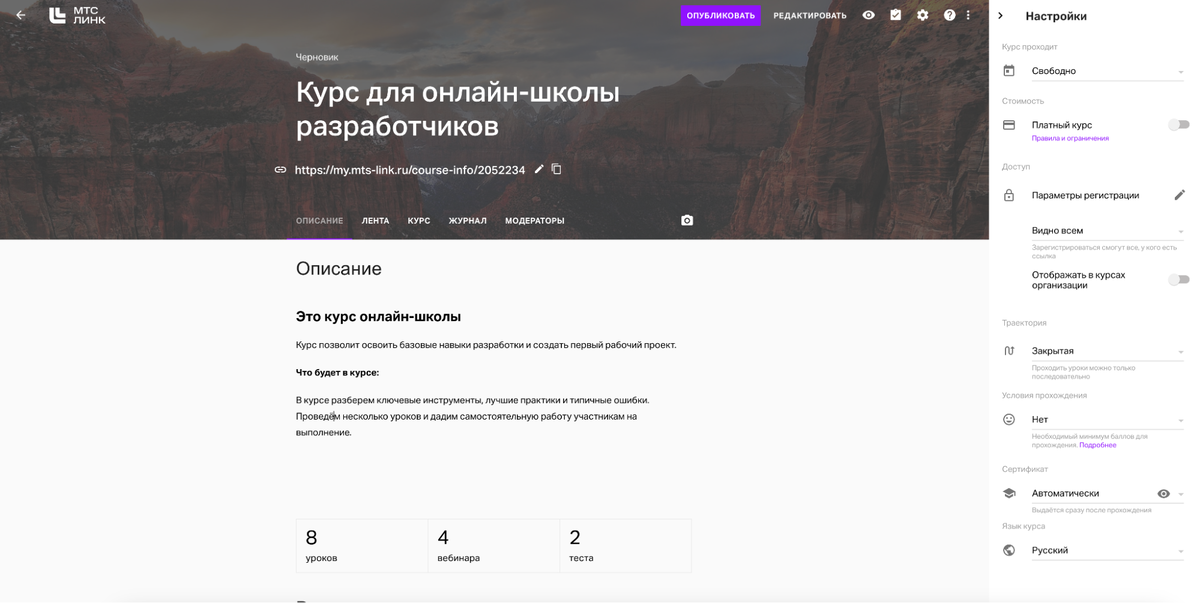
Task: Click the credit card icon near Платный курс
Action: pos(1009,125)
